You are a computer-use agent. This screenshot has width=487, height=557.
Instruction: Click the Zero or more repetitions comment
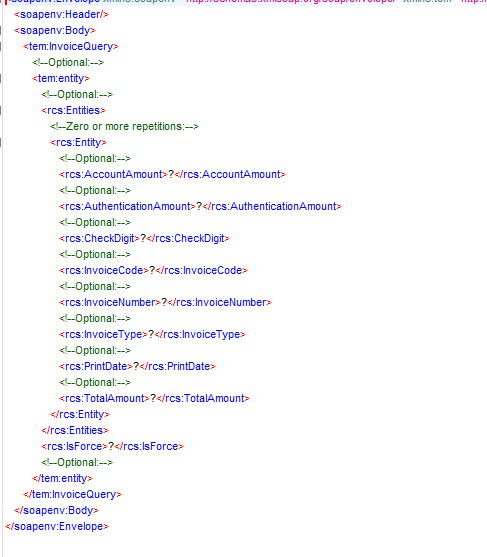pyautogui.click(x=124, y=126)
